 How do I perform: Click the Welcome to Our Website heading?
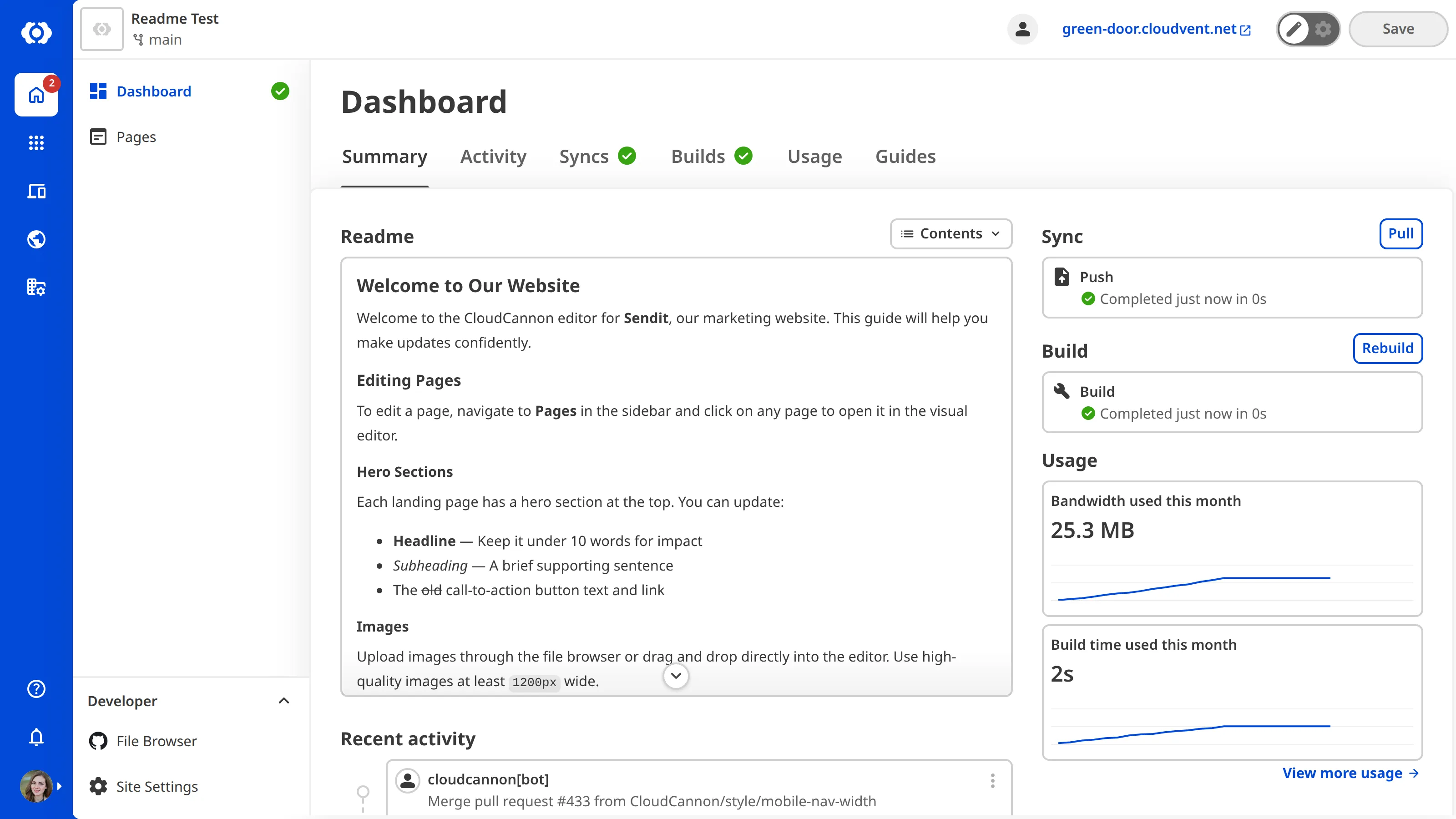468,286
